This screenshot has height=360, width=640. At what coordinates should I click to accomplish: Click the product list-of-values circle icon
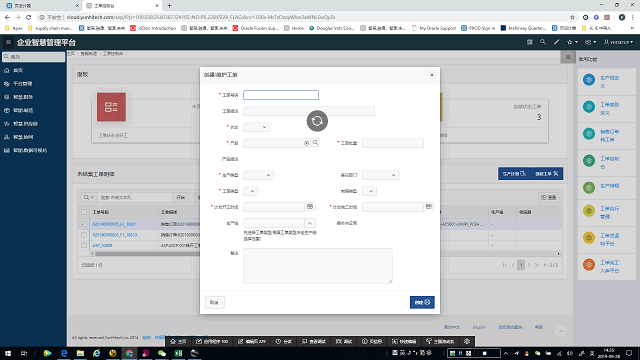[x=307, y=143]
